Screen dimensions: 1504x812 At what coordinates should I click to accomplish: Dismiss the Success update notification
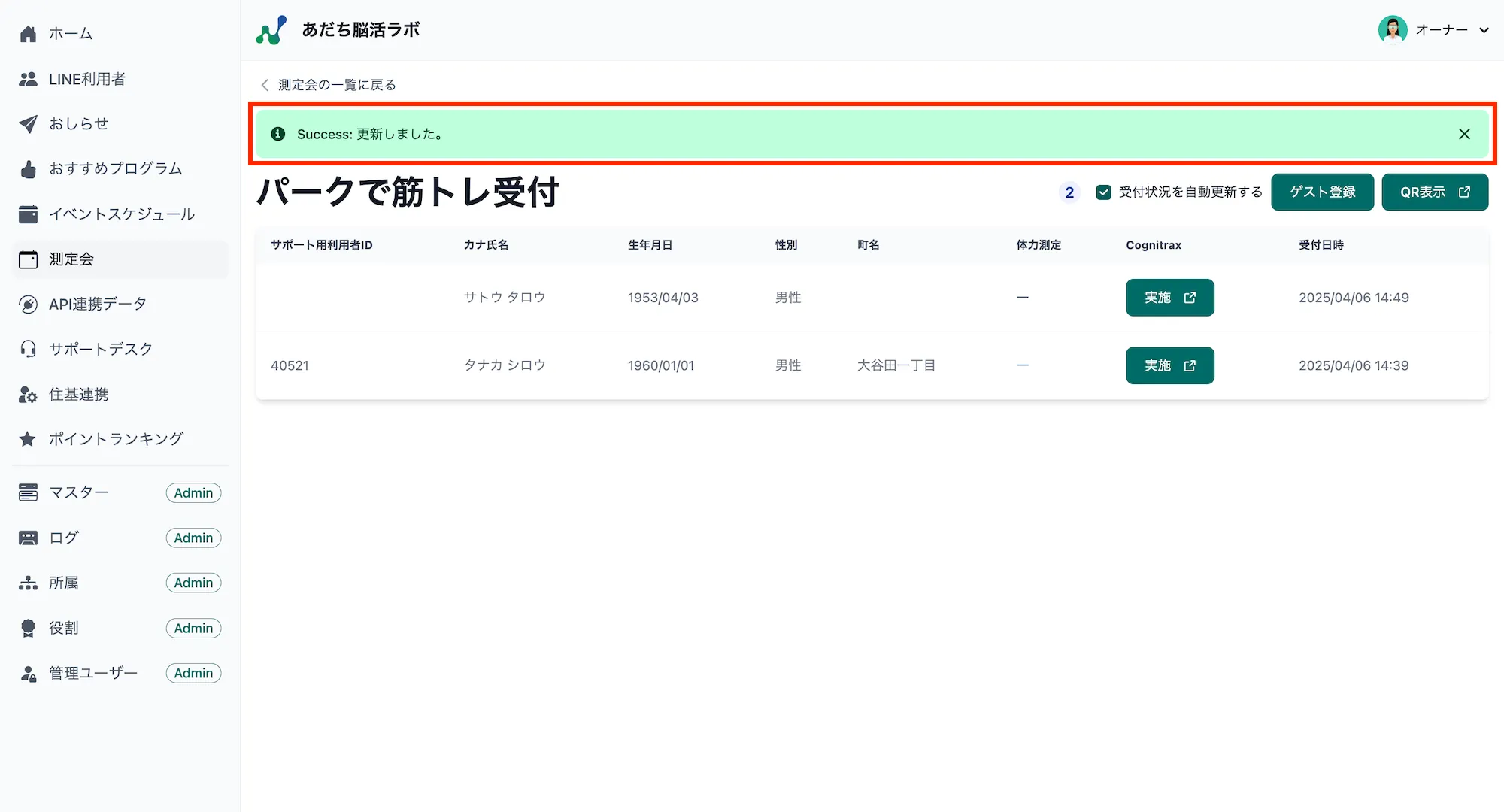coord(1464,134)
